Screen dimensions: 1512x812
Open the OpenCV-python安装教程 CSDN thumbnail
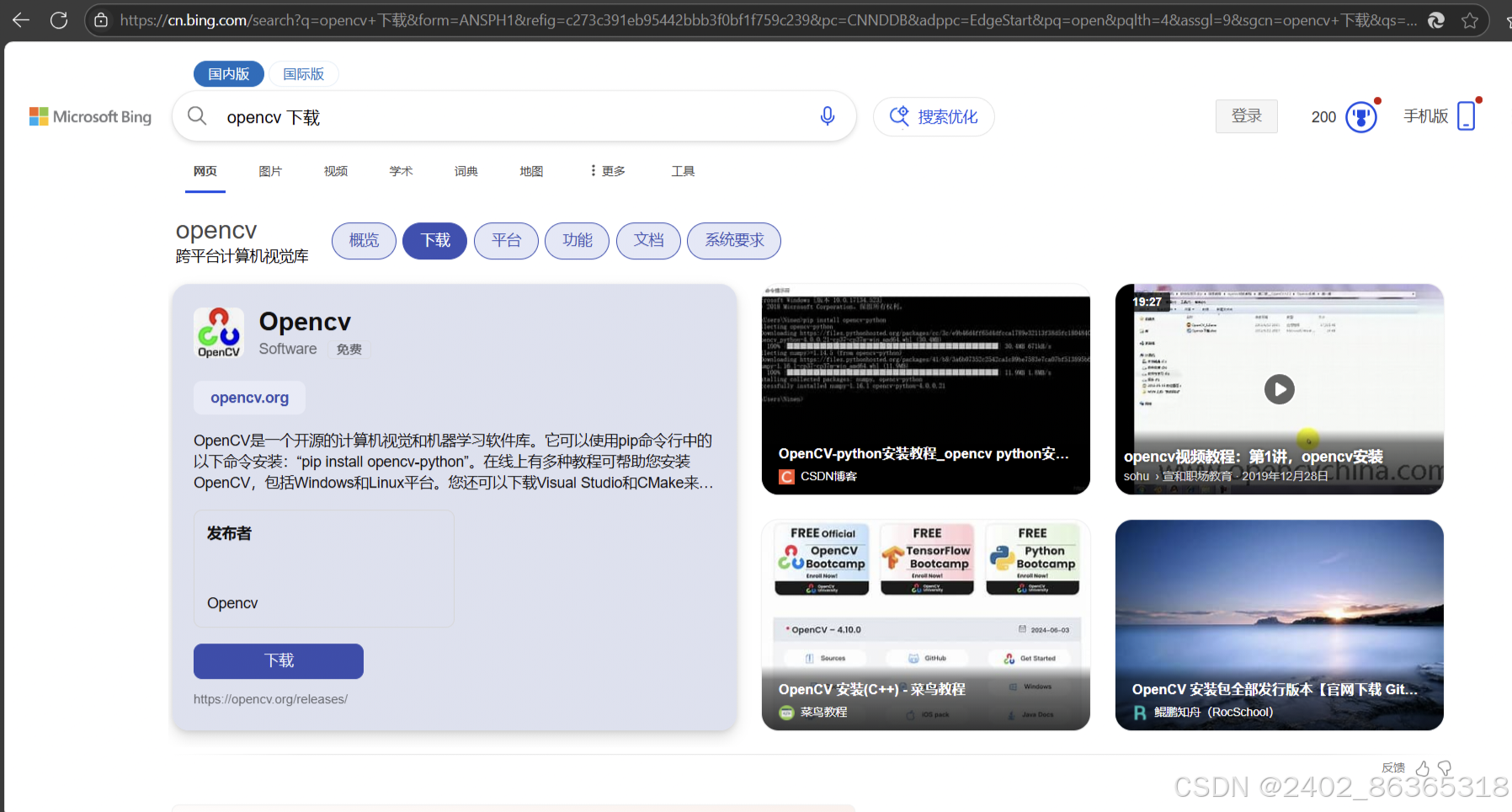(926, 389)
